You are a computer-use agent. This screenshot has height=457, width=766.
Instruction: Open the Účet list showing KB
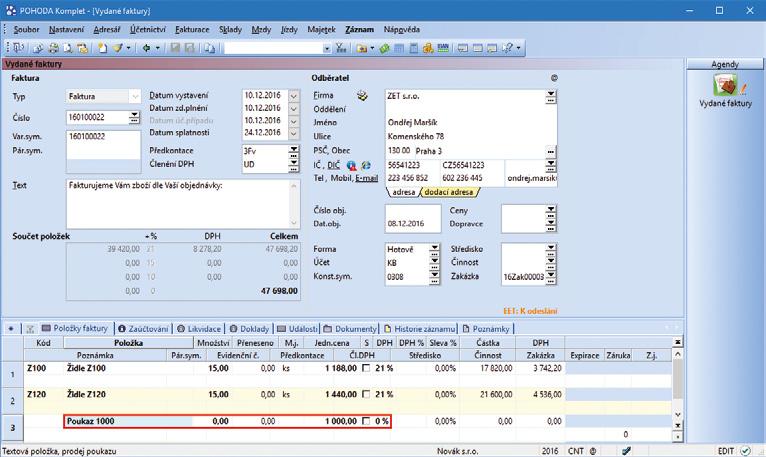coord(434,263)
